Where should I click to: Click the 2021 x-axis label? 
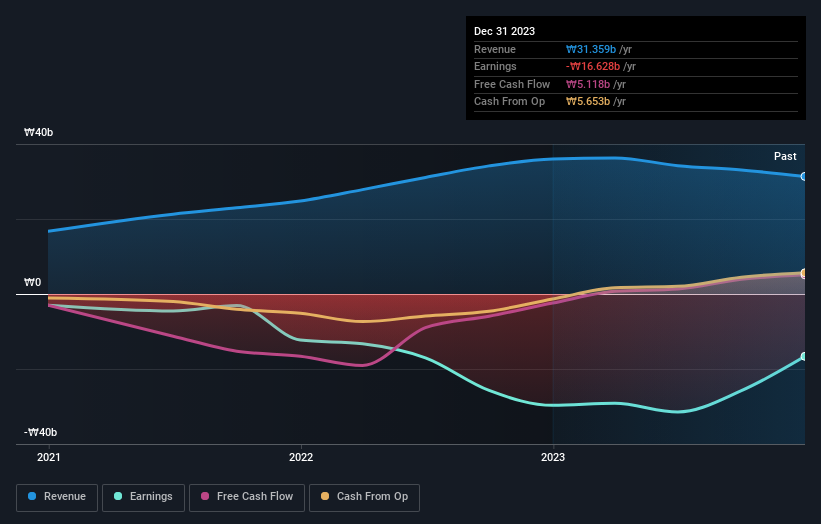[x=49, y=458]
